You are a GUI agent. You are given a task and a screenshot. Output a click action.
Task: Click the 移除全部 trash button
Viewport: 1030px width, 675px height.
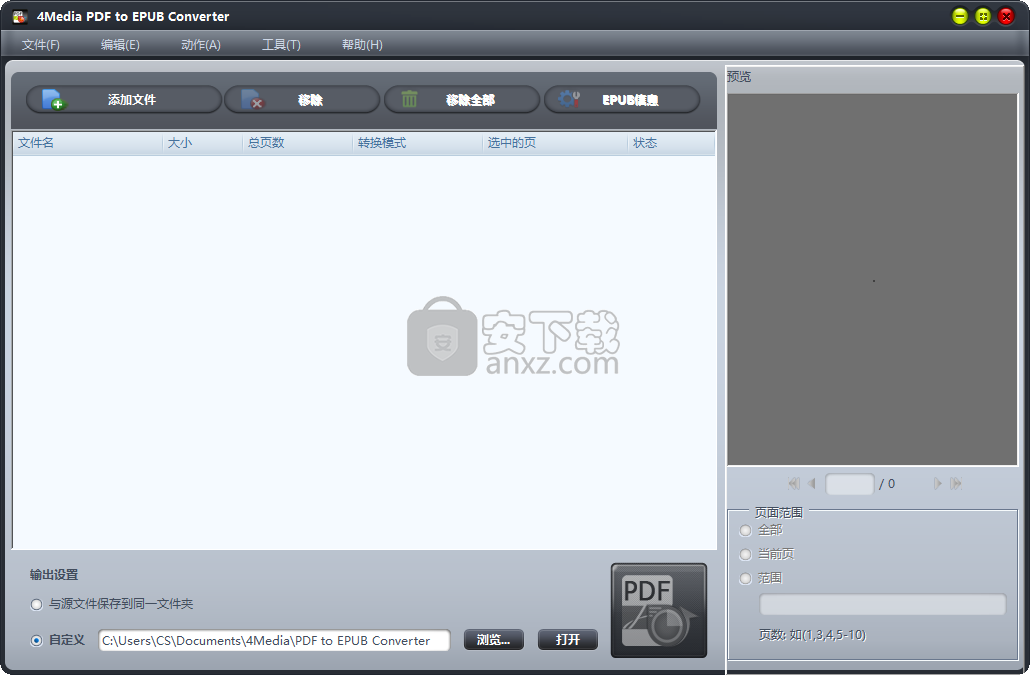(x=462, y=100)
